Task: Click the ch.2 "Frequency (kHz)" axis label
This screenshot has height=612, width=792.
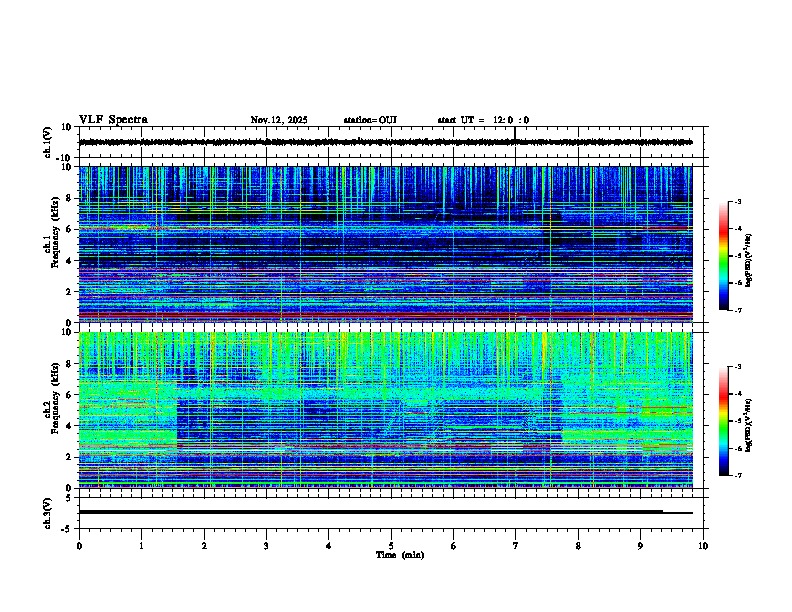Action: 55,398
